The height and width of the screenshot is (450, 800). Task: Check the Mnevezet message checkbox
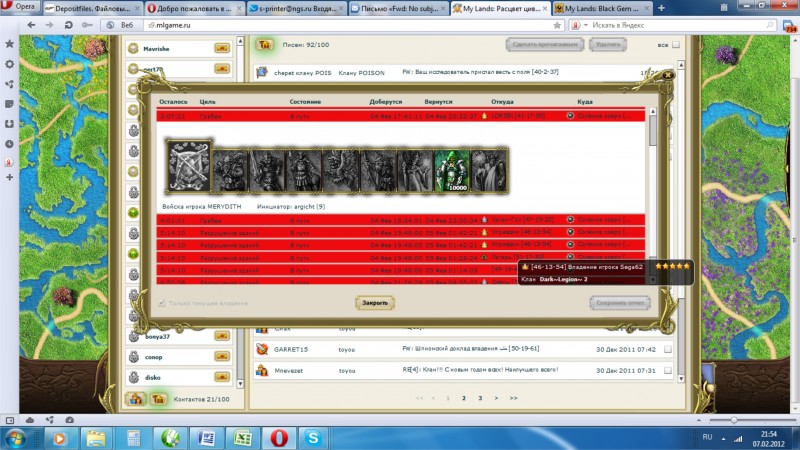pyautogui.click(x=667, y=370)
